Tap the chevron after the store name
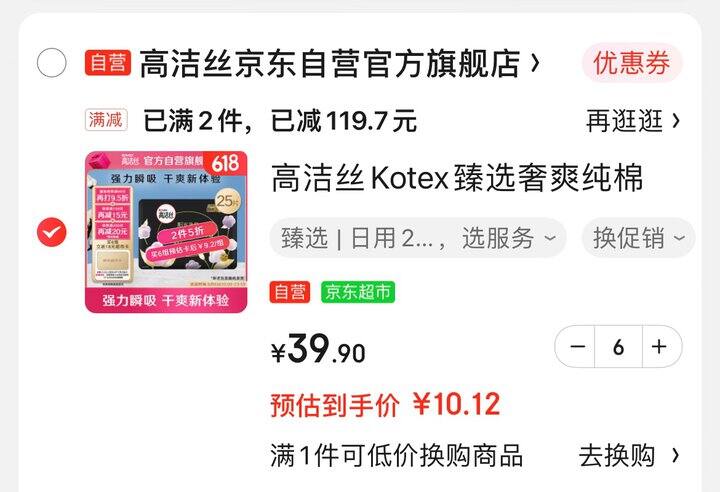 pyautogui.click(x=534, y=63)
